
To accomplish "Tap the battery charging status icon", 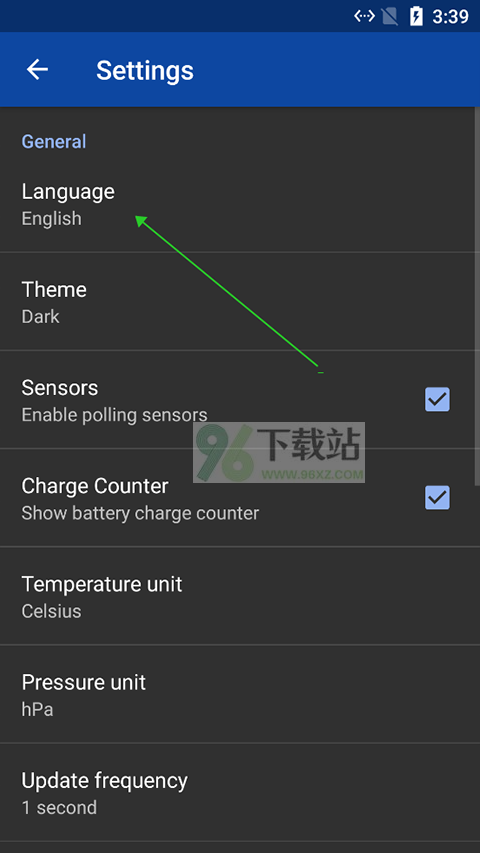I will pyautogui.click(x=416, y=17).
